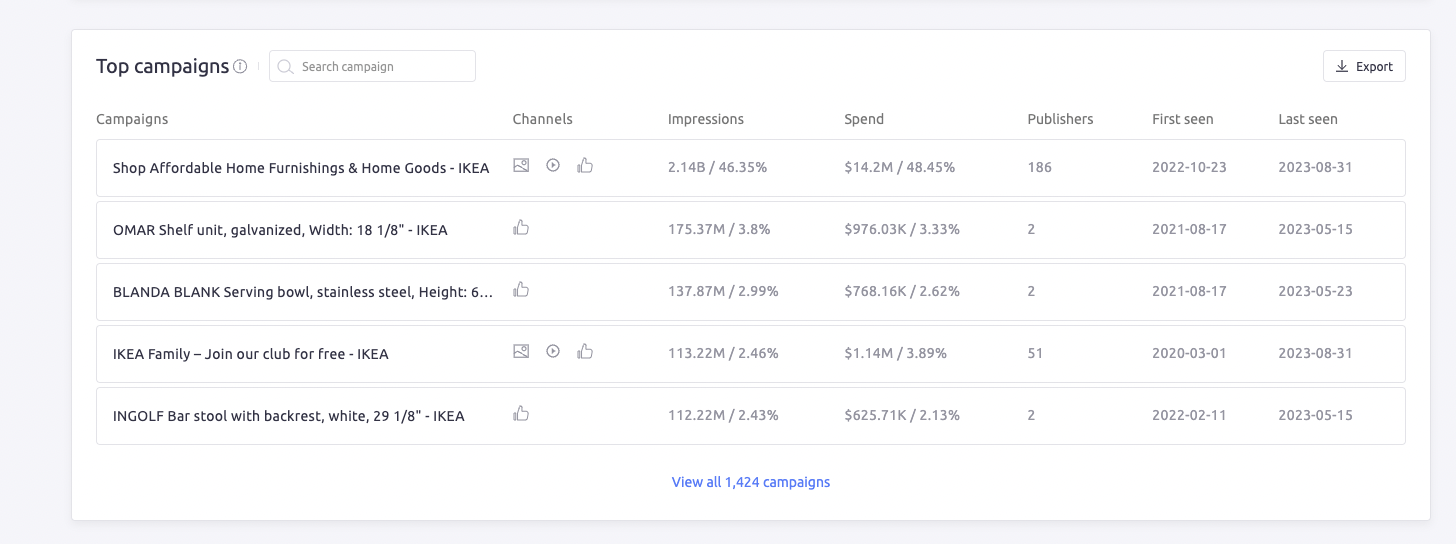Screen dimensions: 1456x544
Task: Click the thumbs-up icon in BLANDA BLANK row
Action: 520,290
